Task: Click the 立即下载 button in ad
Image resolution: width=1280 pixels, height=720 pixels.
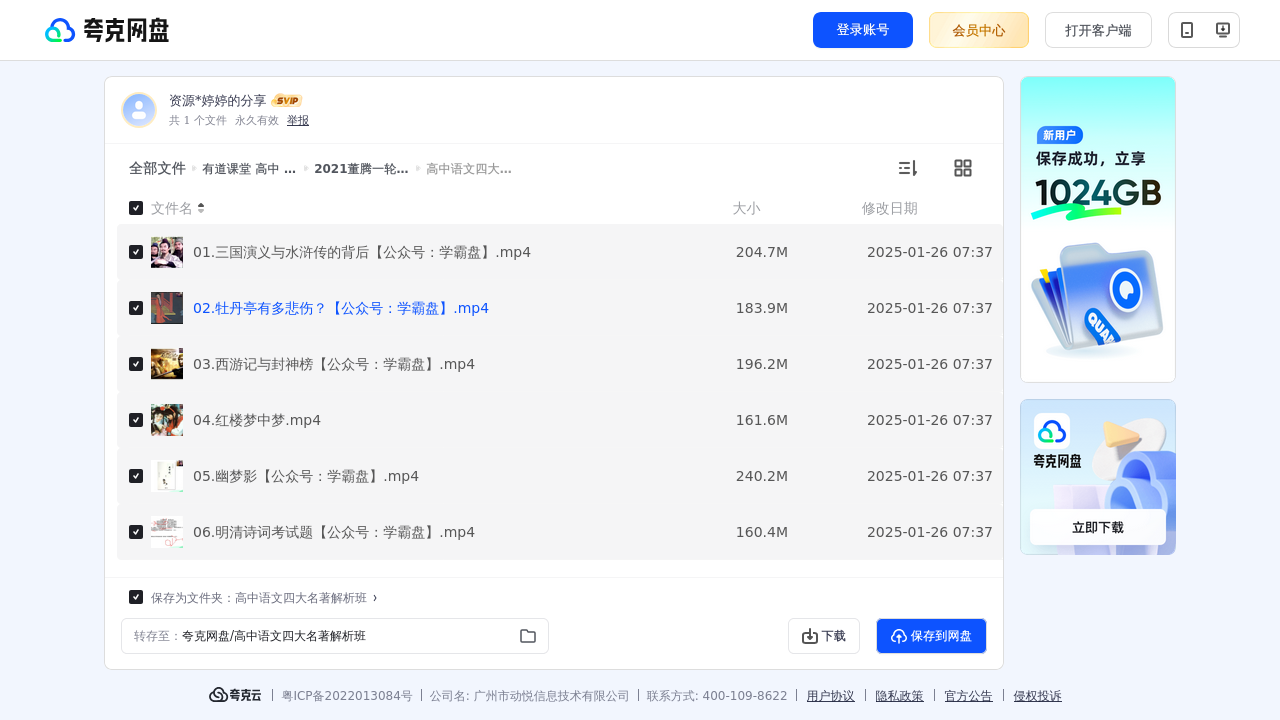Action: click(x=1098, y=527)
